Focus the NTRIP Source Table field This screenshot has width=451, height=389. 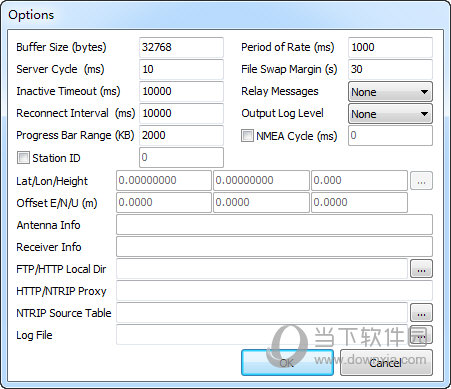click(262, 312)
